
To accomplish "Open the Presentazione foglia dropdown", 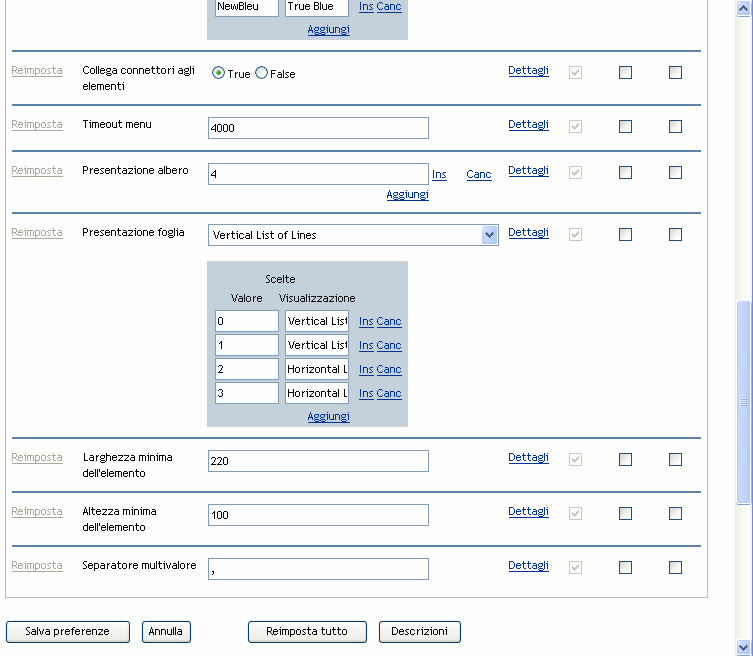I will 489,235.
